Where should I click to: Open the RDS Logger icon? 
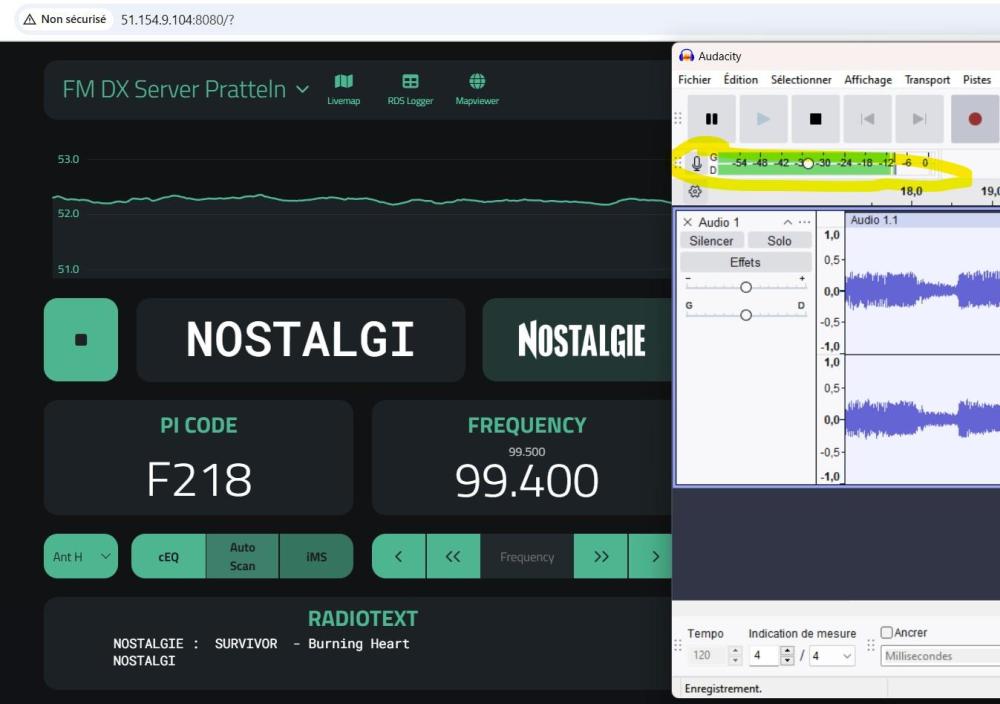coord(410,89)
